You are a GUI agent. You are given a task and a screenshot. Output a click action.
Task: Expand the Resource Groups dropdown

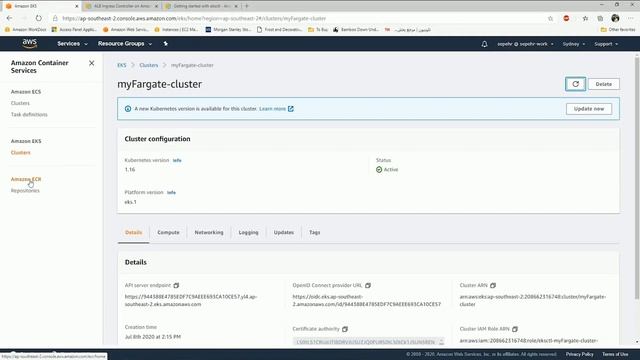coord(125,44)
